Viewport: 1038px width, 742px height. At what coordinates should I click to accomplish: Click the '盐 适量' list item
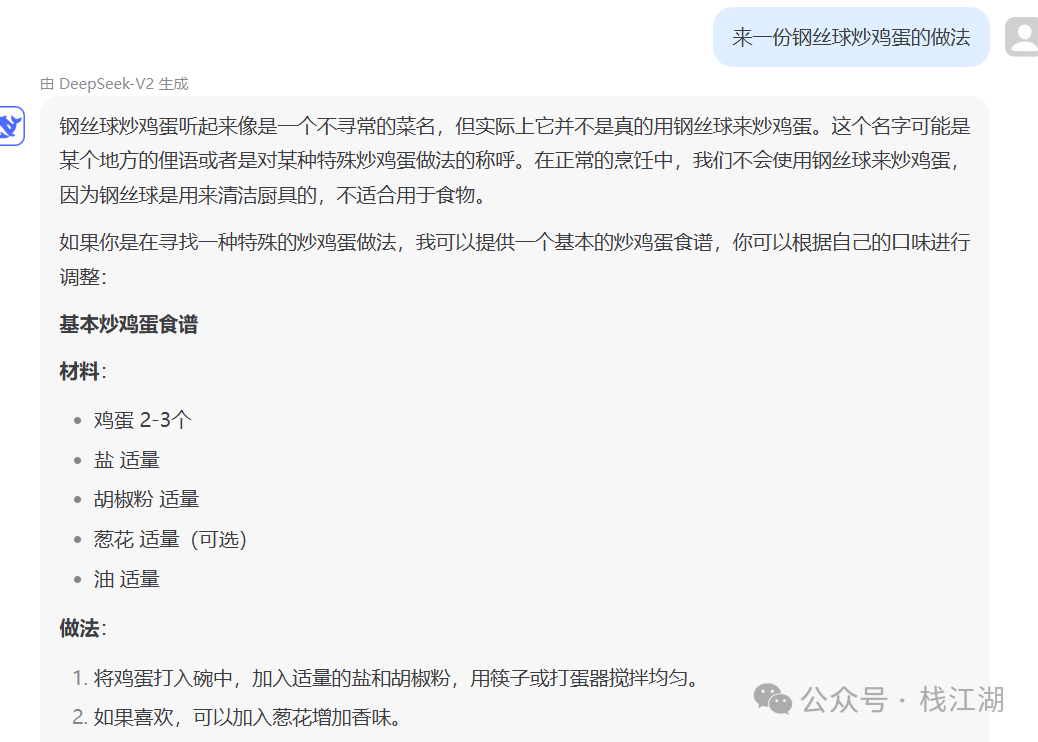pos(126,460)
